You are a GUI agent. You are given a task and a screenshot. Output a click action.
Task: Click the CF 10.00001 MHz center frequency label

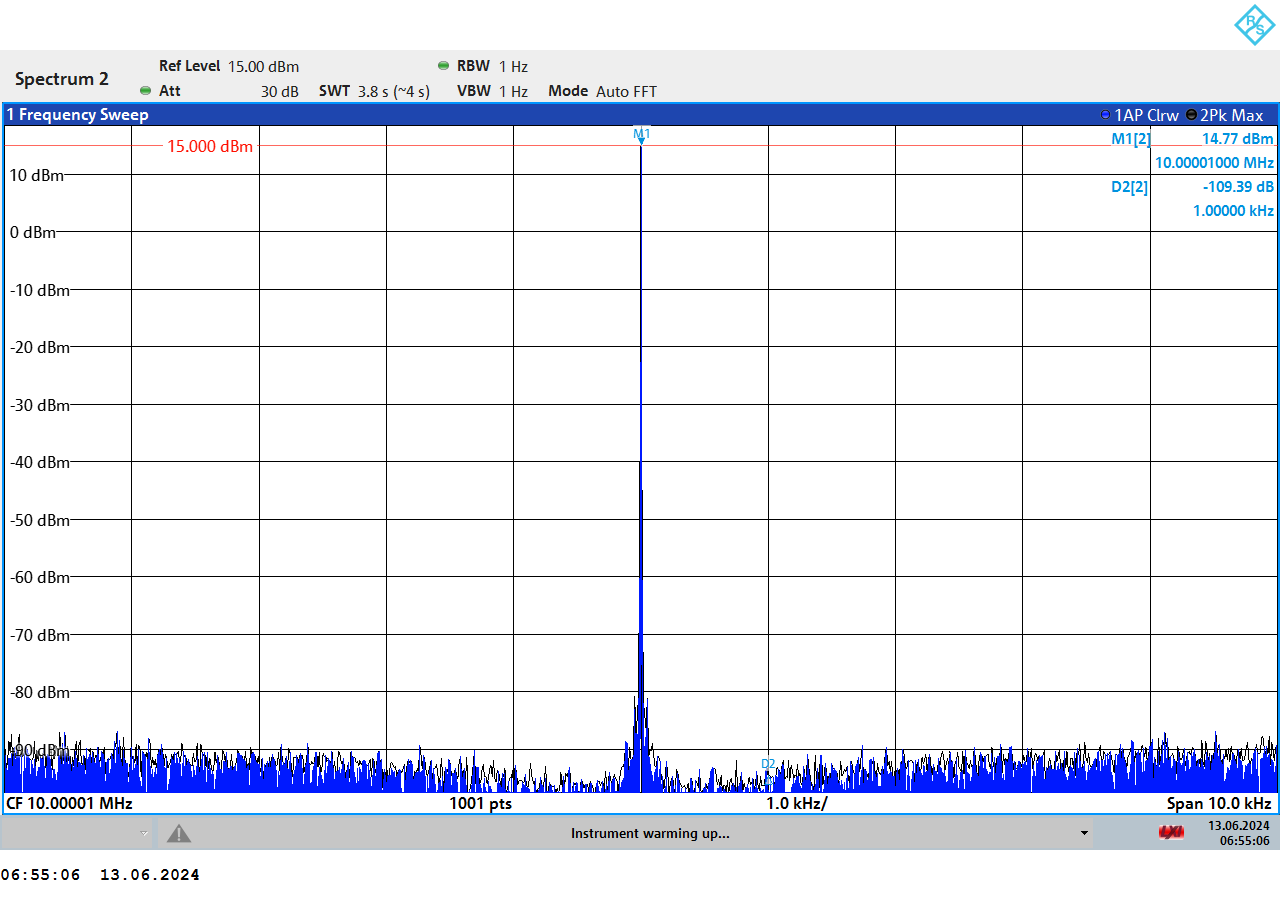70,803
